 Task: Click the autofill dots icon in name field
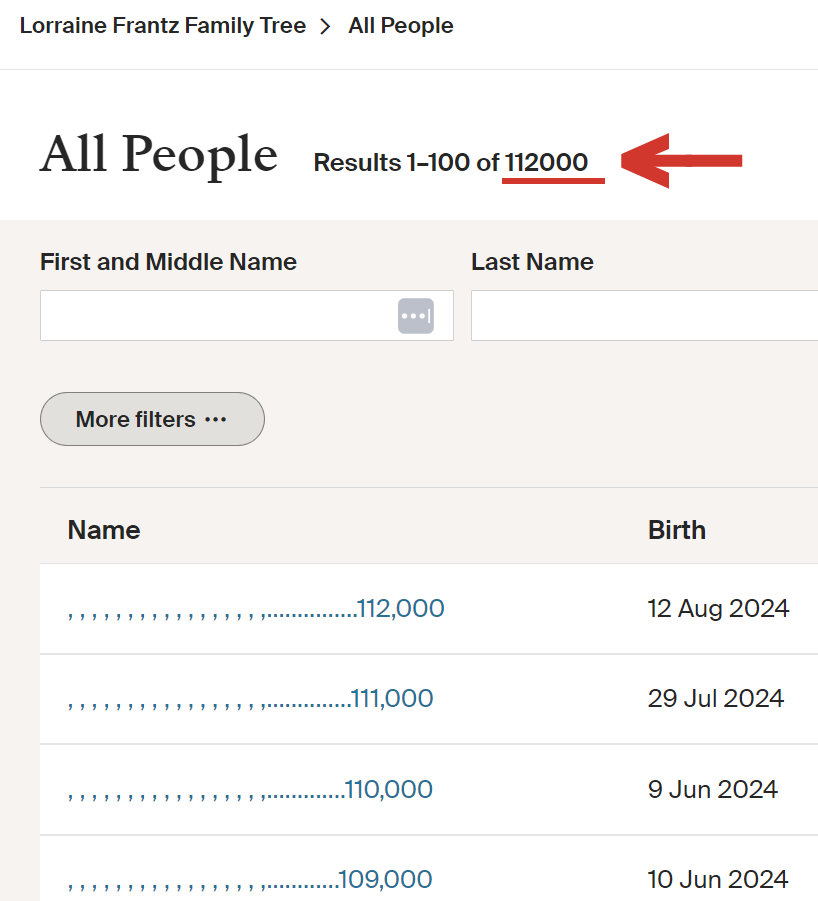pyautogui.click(x=415, y=315)
